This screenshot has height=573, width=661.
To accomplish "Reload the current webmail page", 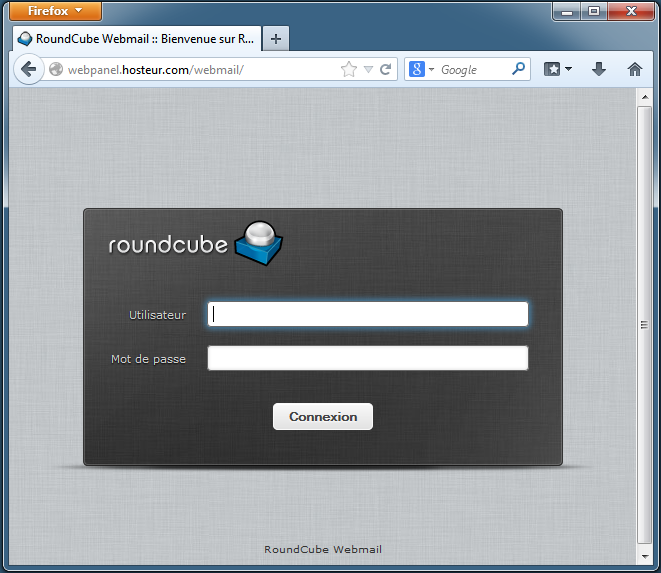I will tap(385, 70).
